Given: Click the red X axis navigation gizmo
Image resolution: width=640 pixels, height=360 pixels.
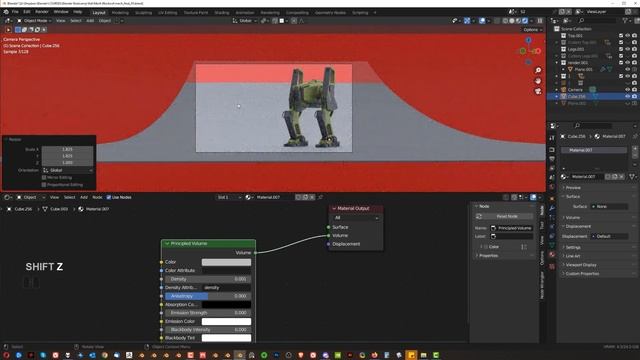Looking at the screenshot, I should click(x=538, y=51).
